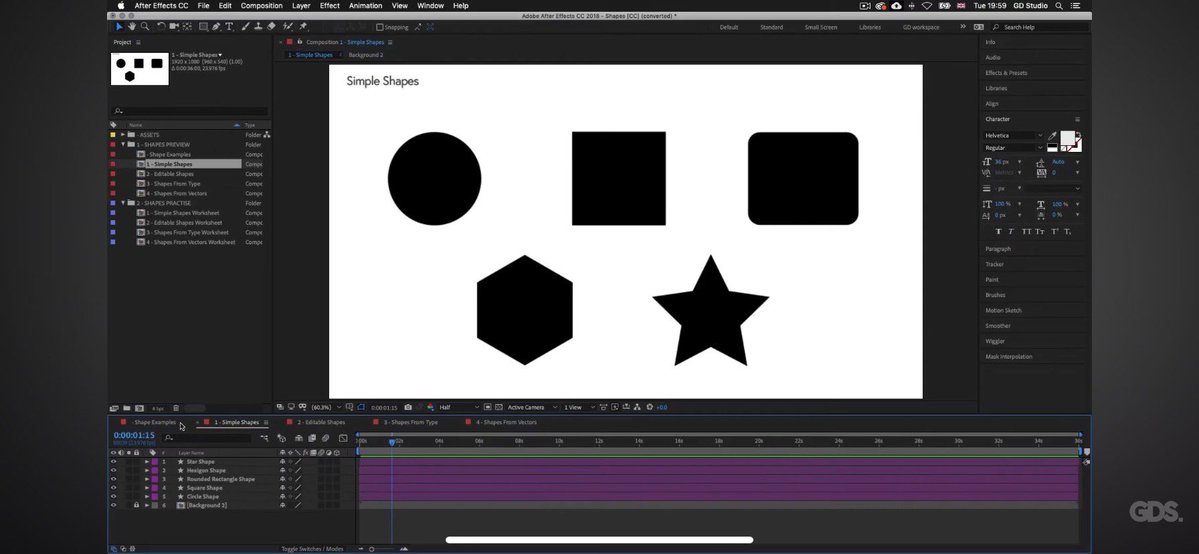The height and width of the screenshot is (554, 1199).
Task: Open the Wiggler panel
Action: 995,341
